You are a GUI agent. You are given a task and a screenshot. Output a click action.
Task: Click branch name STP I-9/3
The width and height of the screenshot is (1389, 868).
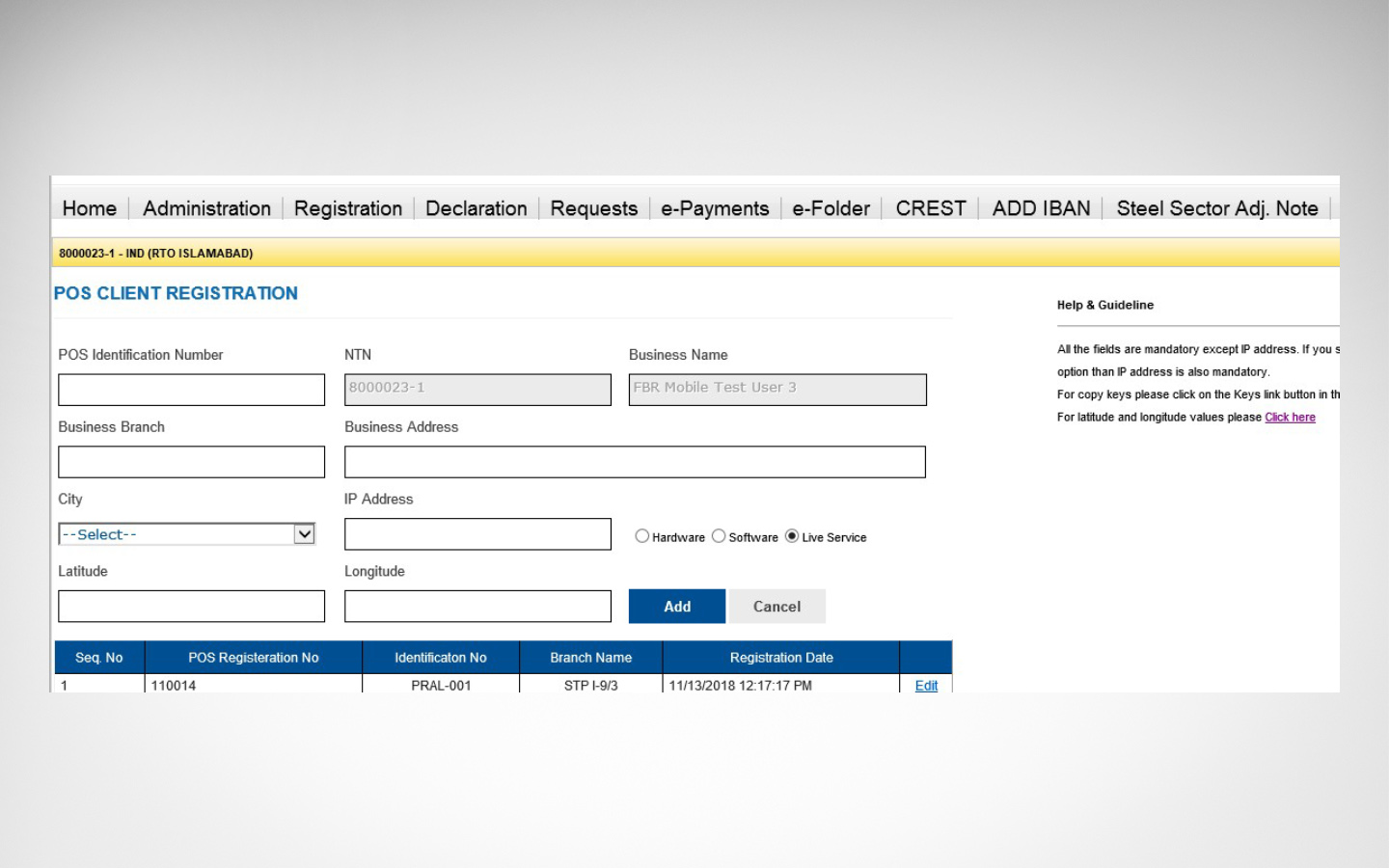(x=591, y=686)
